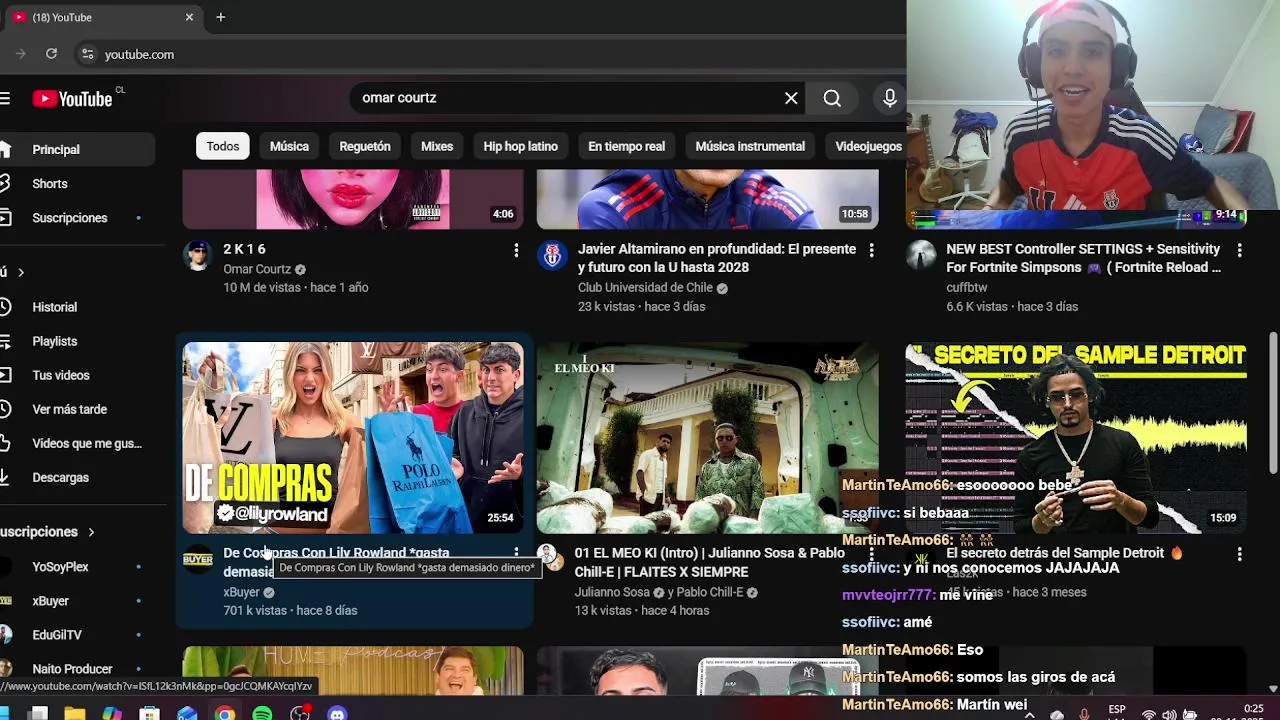Open more options for 'El secreto detrás del Sample Detroit'
Image resolution: width=1280 pixels, height=720 pixels.
(x=1239, y=553)
